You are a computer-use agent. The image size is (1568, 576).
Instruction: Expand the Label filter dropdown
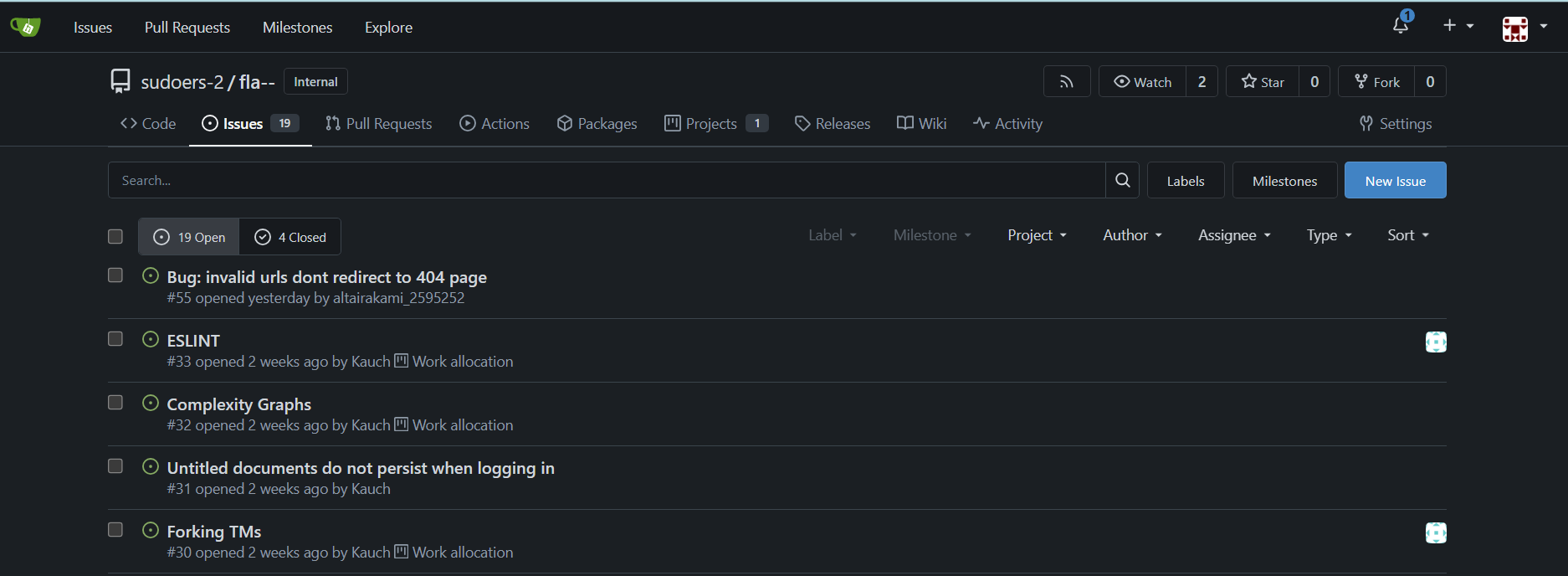[x=833, y=235]
